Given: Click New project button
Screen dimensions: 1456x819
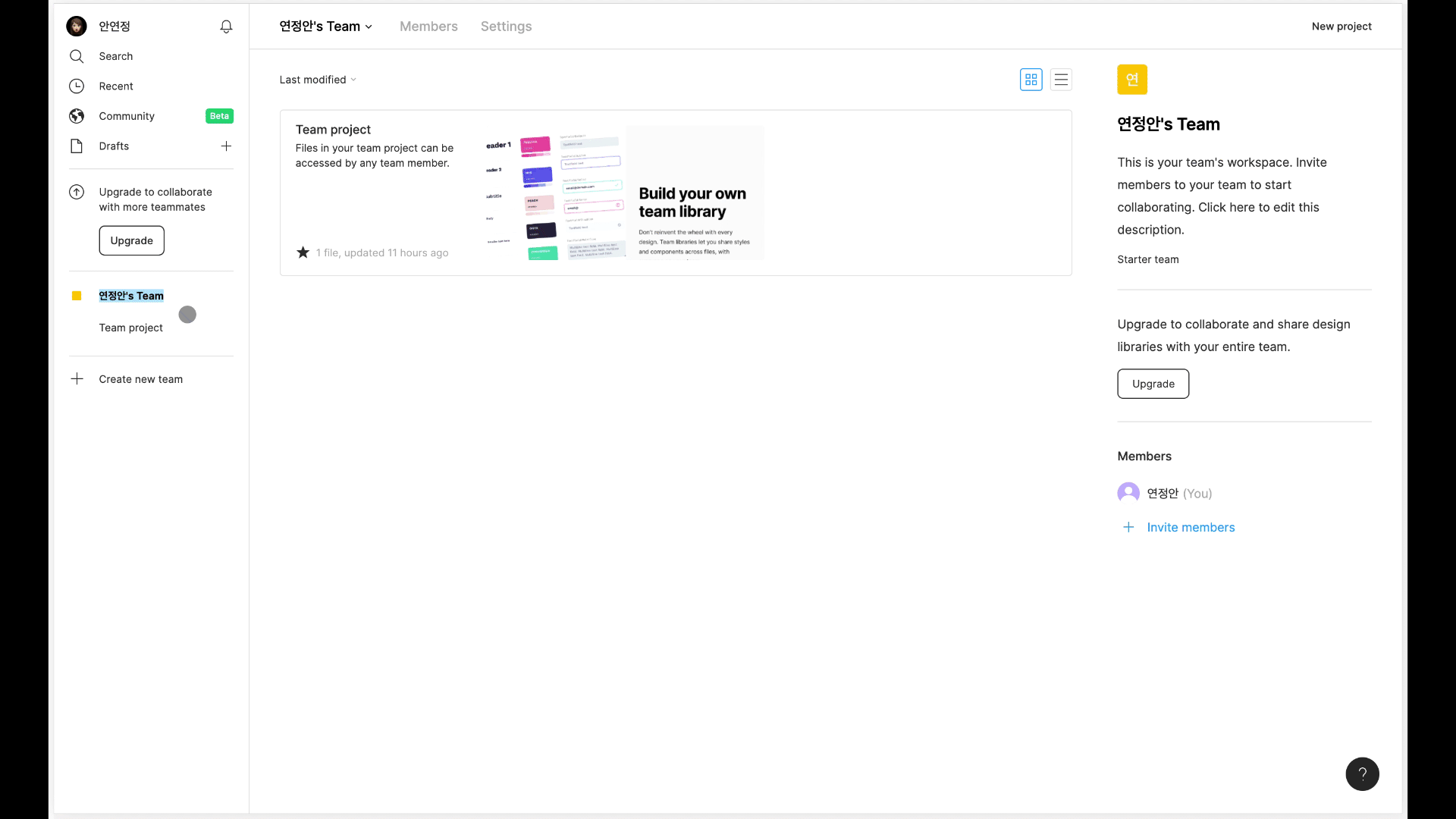Looking at the screenshot, I should tap(1341, 27).
